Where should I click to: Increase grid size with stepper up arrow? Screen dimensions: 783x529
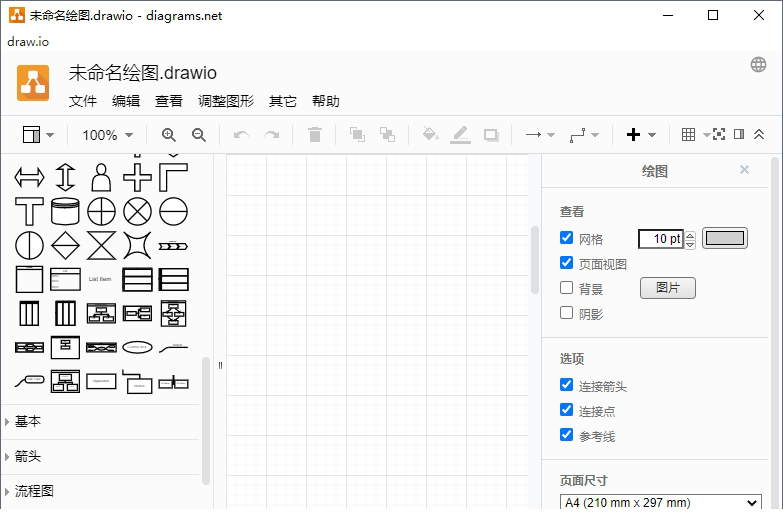[x=690, y=234]
